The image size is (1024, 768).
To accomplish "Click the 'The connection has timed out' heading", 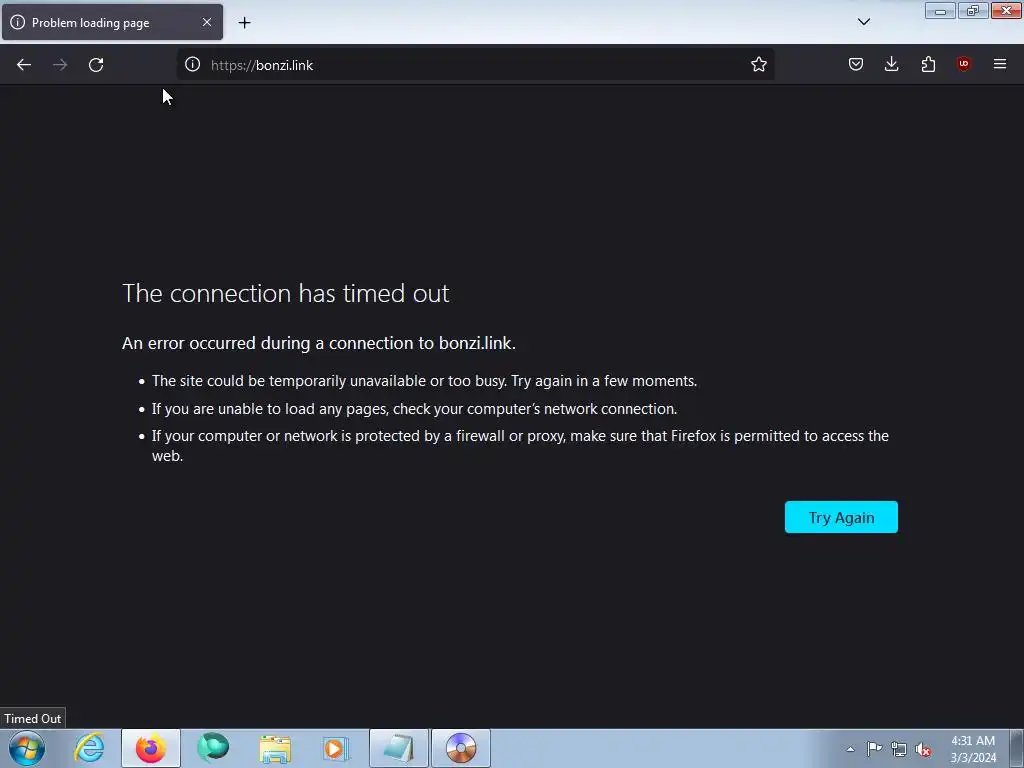I will [285, 293].
